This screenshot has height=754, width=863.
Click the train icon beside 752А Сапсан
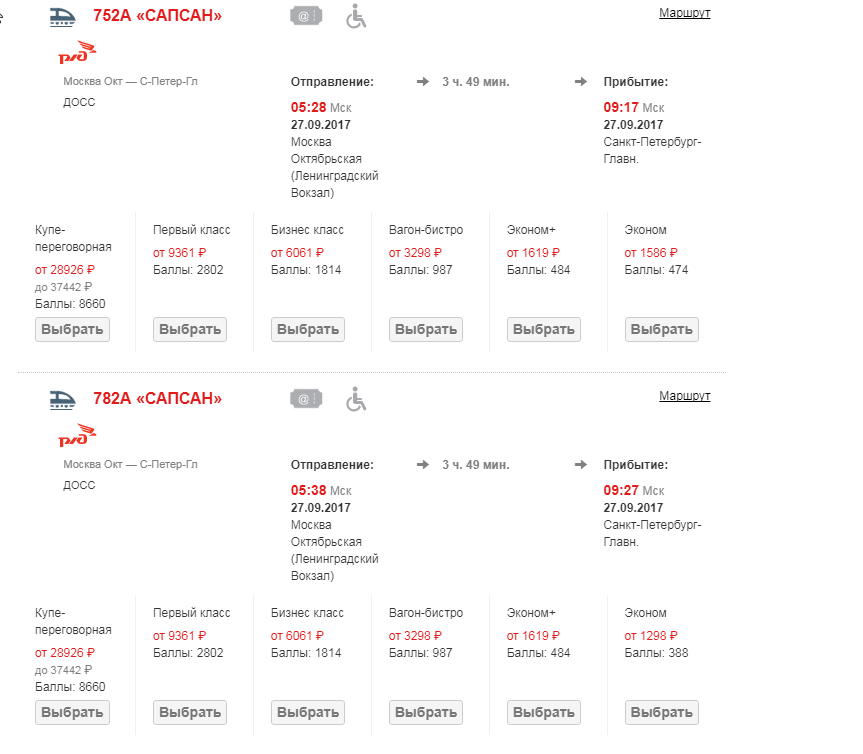click(x=62, y=16)
